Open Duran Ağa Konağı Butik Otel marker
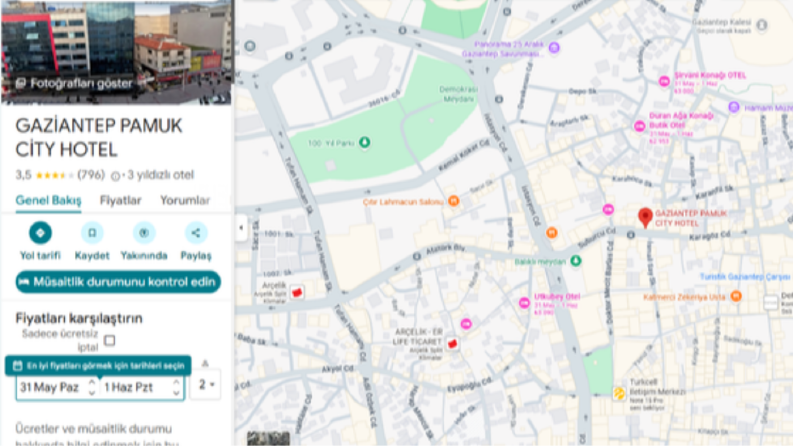 [x=640, y=125]
